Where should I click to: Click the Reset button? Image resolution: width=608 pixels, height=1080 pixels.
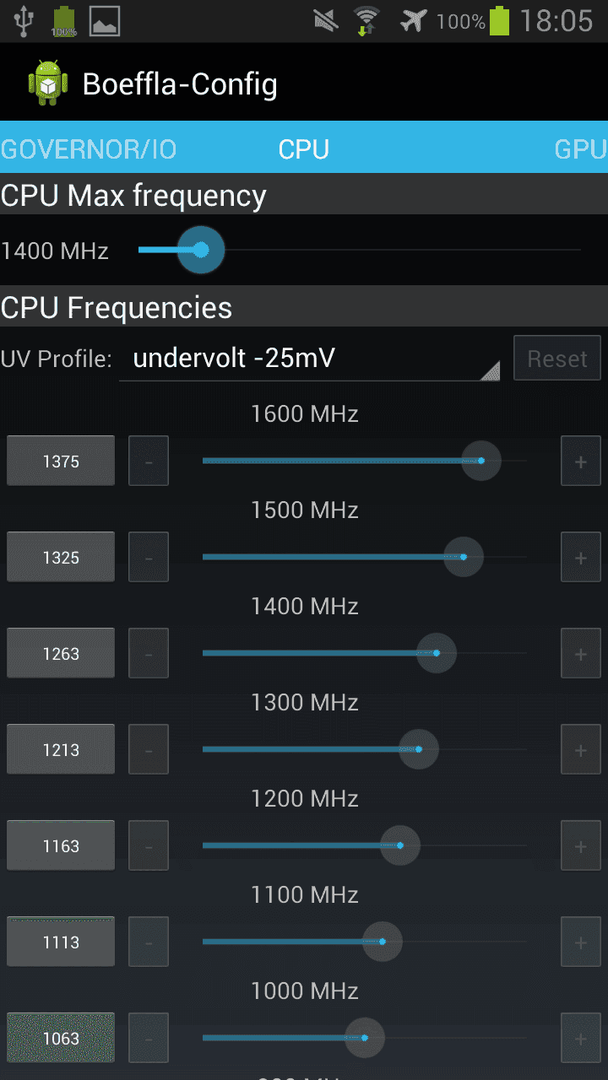(557, 358)
